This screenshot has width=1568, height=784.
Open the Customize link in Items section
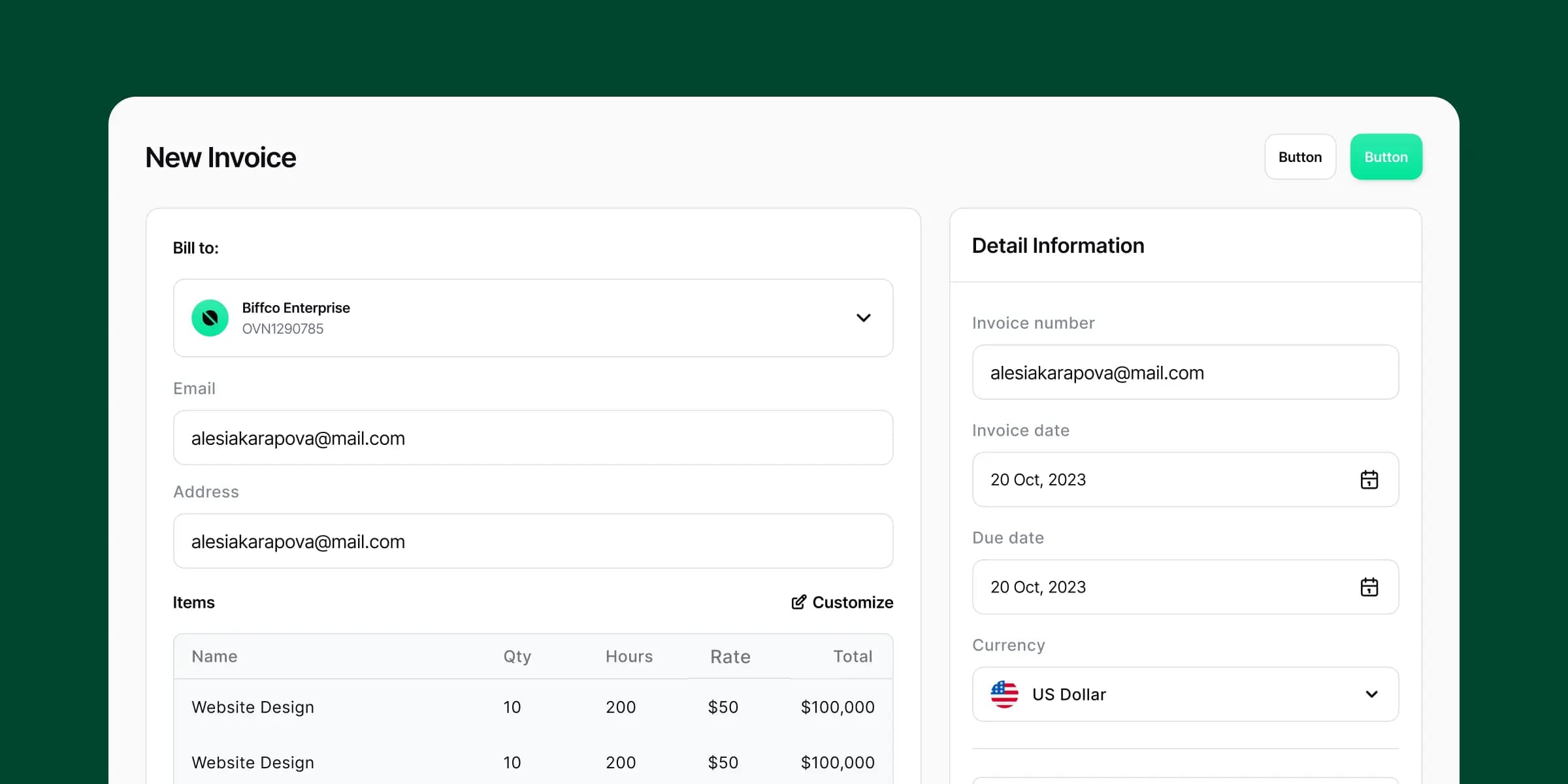click(852, 602)
